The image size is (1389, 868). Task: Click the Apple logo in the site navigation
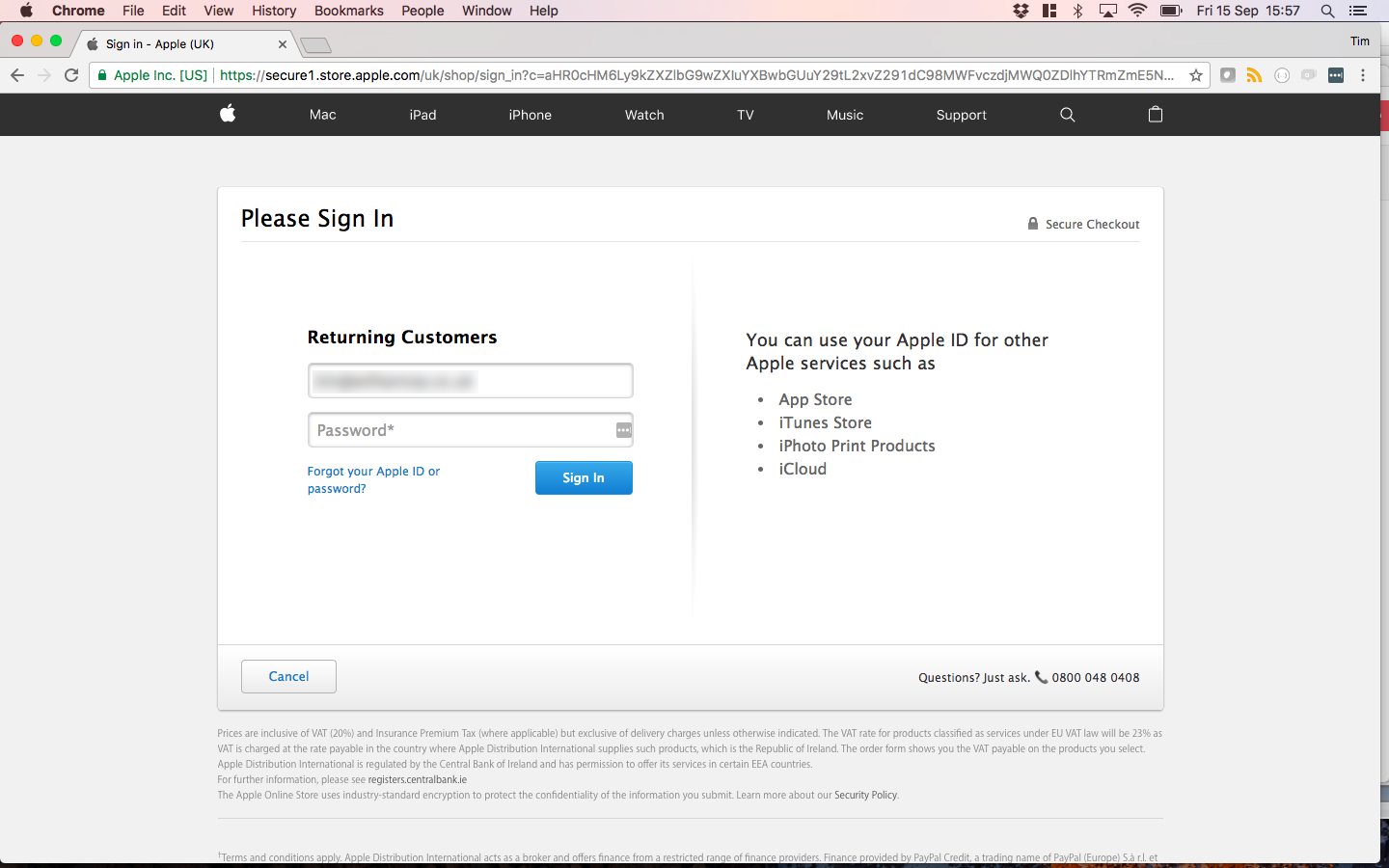tap(228, 114)
